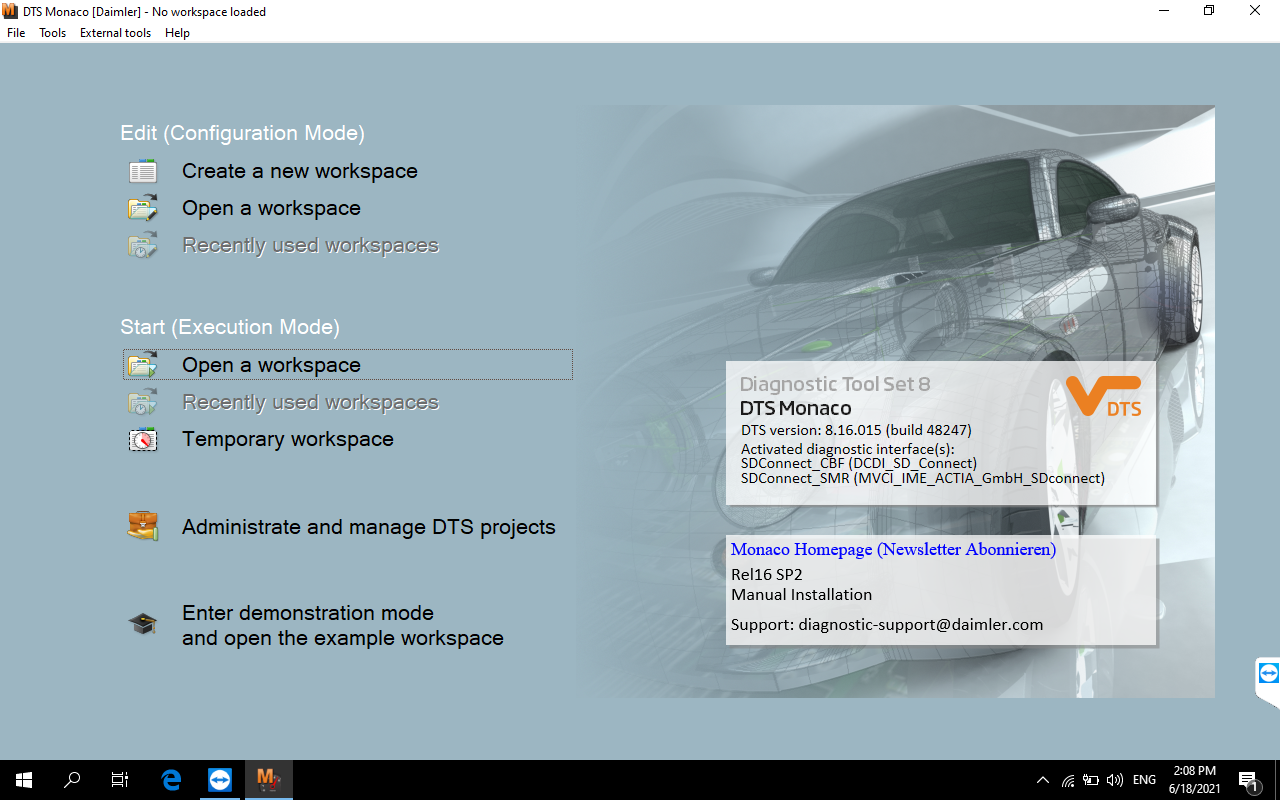Select Temporary workspace
This screenshot has width=1280, height=800.
pos(288,439)
